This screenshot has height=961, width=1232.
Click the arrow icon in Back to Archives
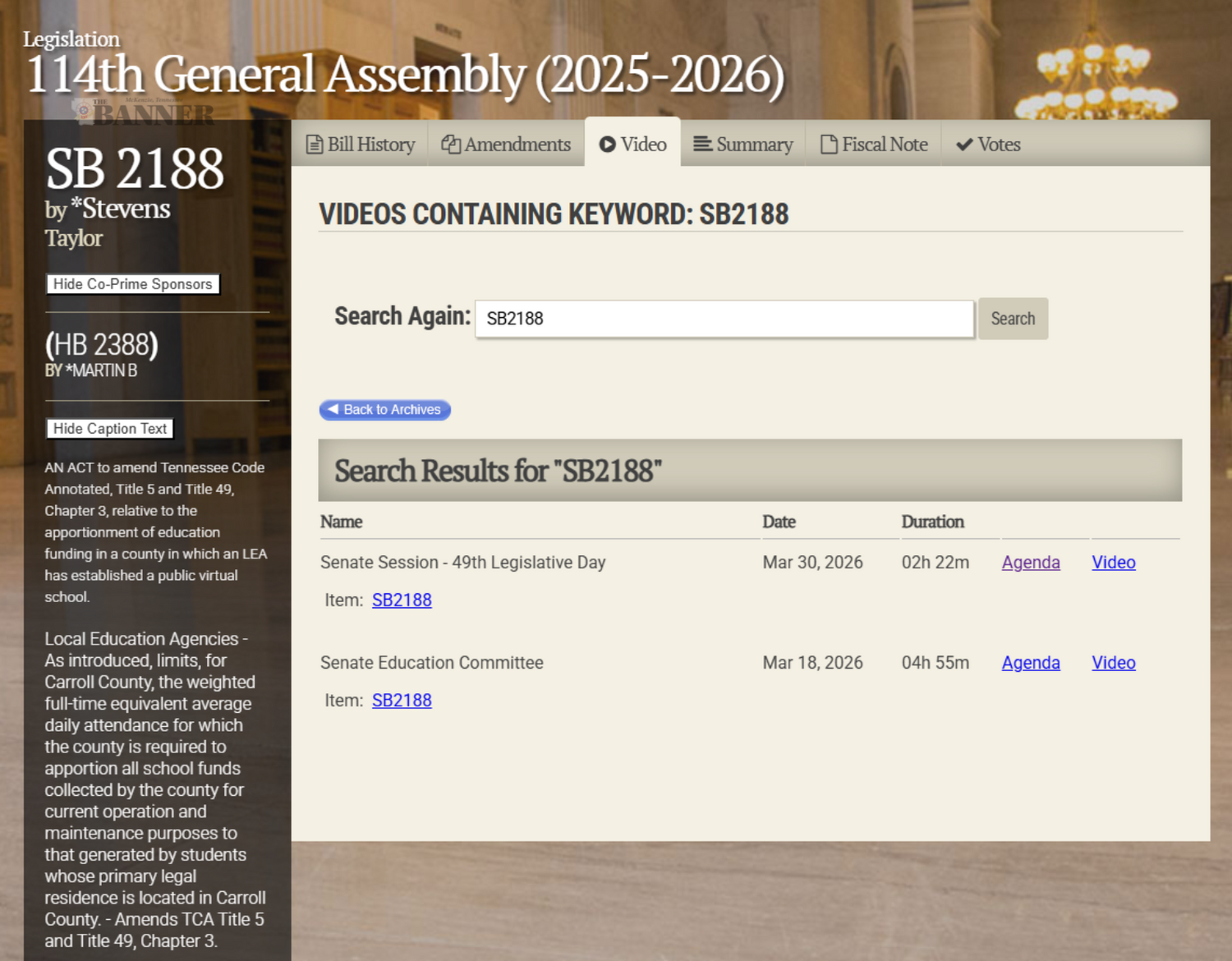(x=333, y=408)
